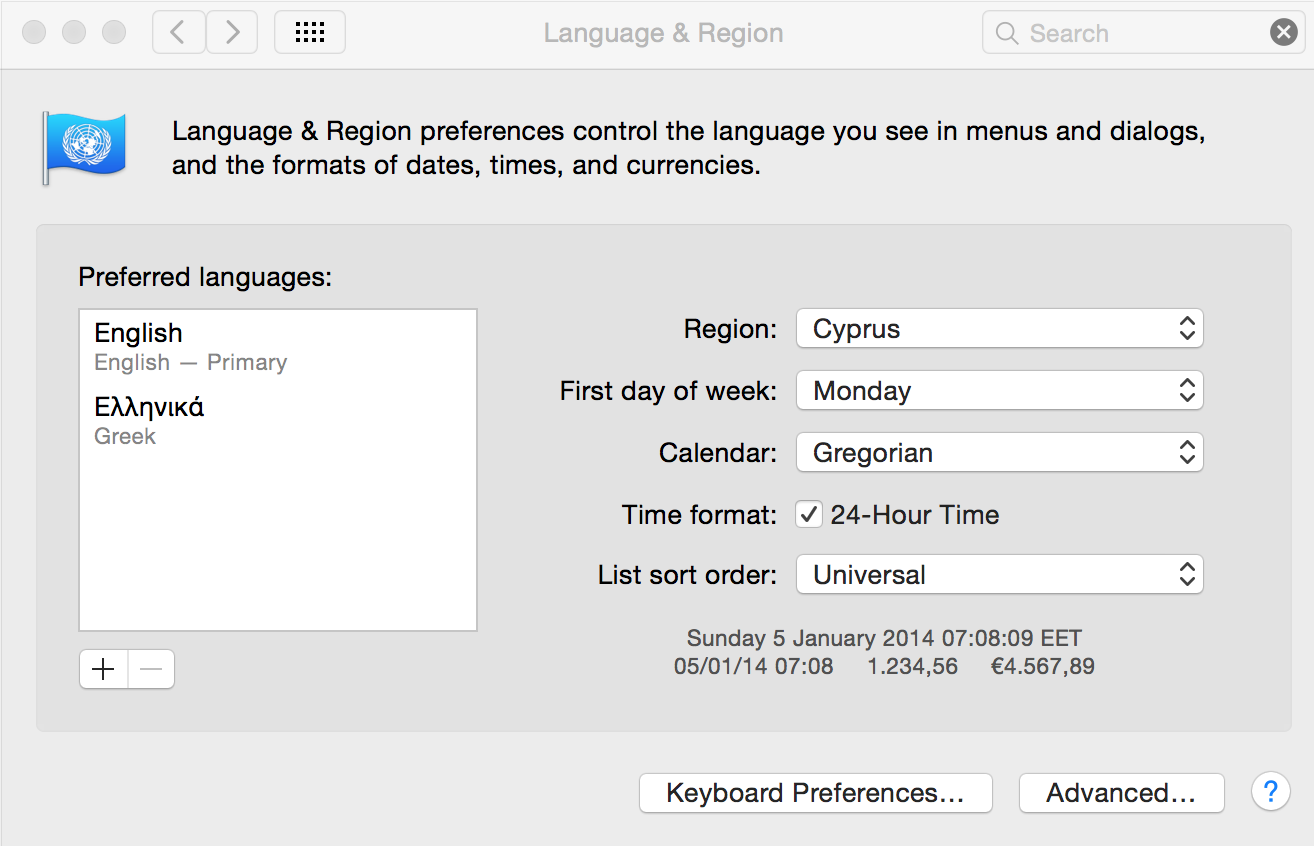Toggle the 24-Hour Time checkbox

[808, 515]
